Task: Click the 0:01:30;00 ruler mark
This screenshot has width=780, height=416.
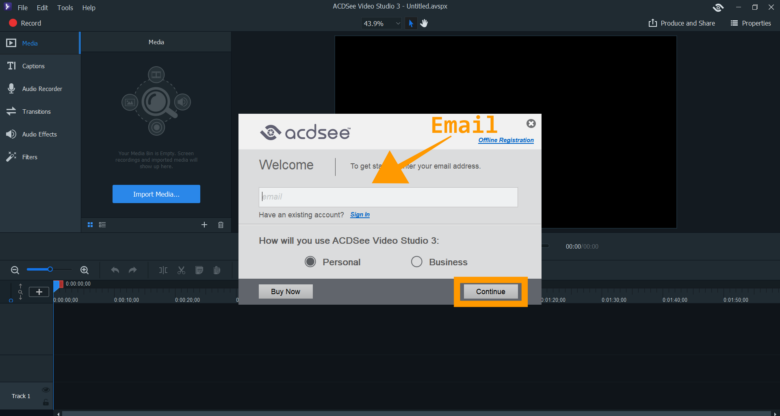Action: point(614,300)
